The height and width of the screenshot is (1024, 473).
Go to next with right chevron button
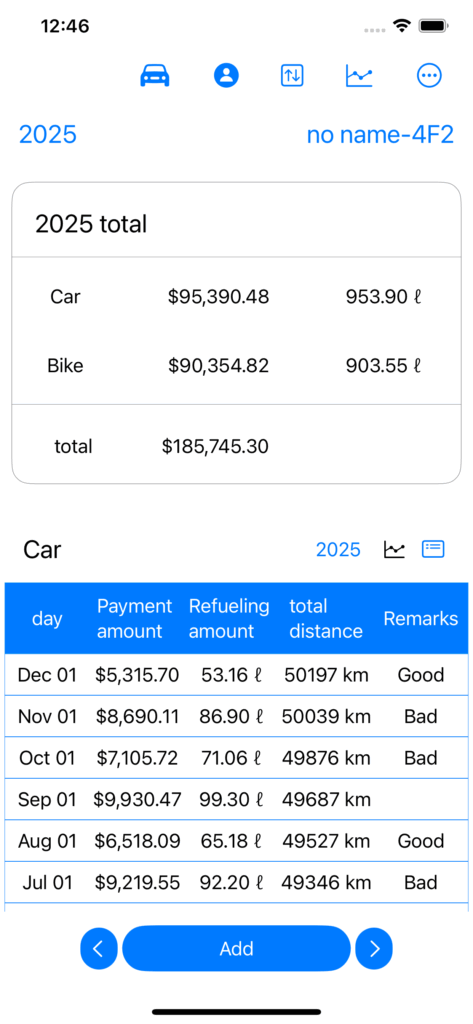pos(374,948)
